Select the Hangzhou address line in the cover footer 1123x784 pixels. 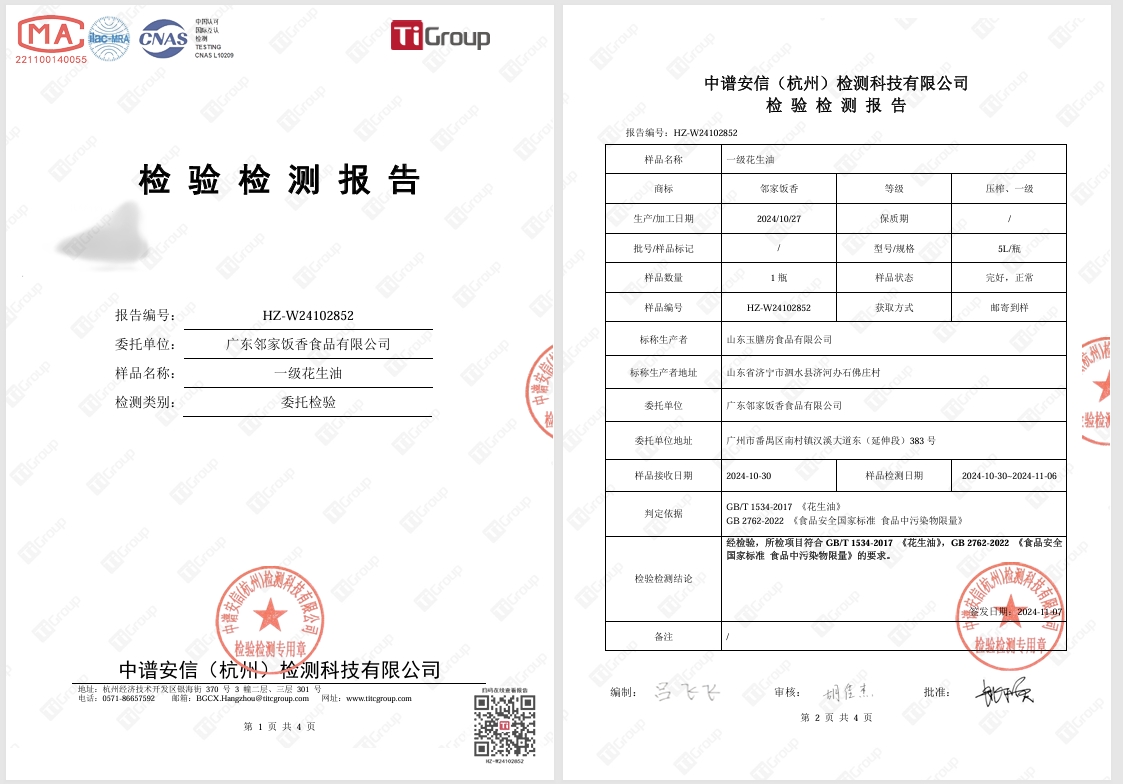tap(200, 689)
